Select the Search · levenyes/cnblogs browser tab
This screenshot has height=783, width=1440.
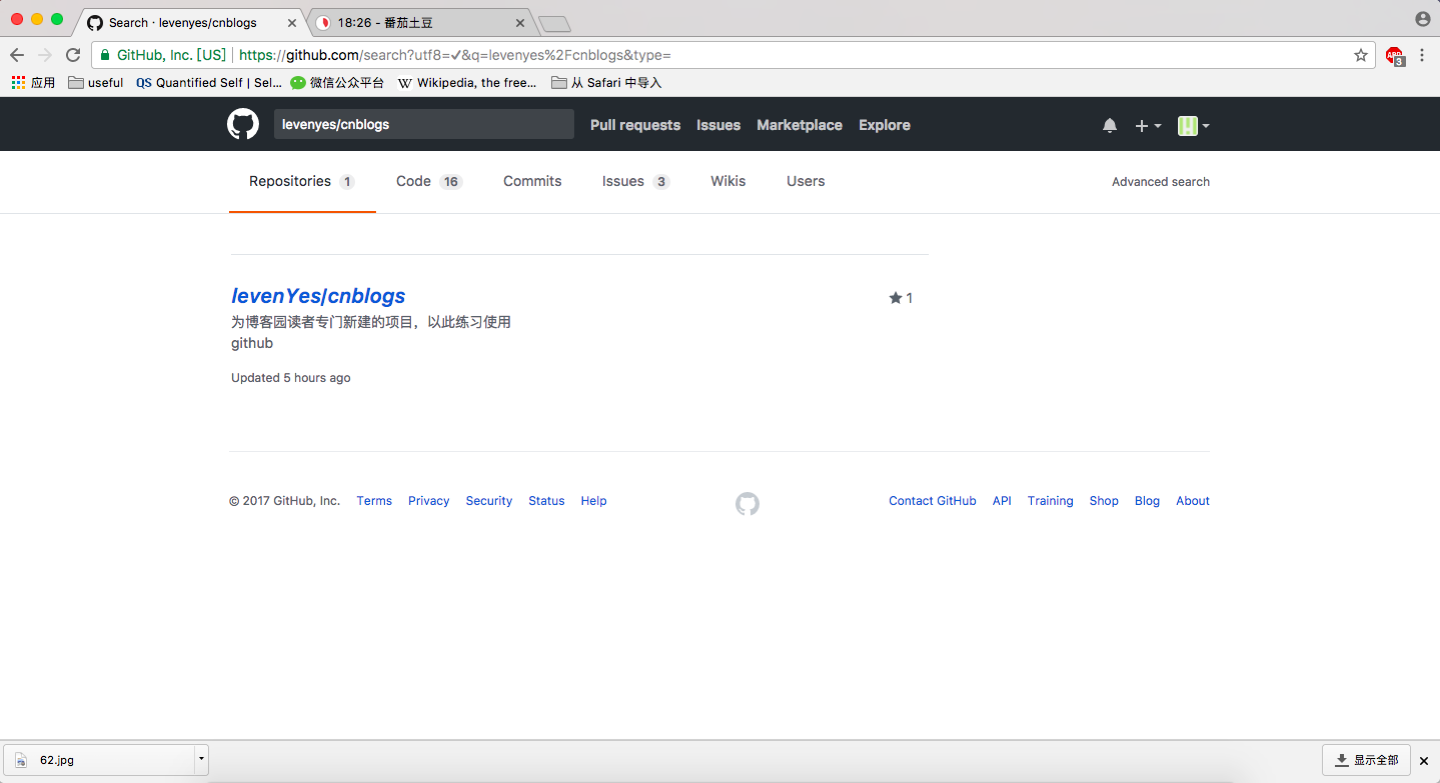click(x=191, y=22)
